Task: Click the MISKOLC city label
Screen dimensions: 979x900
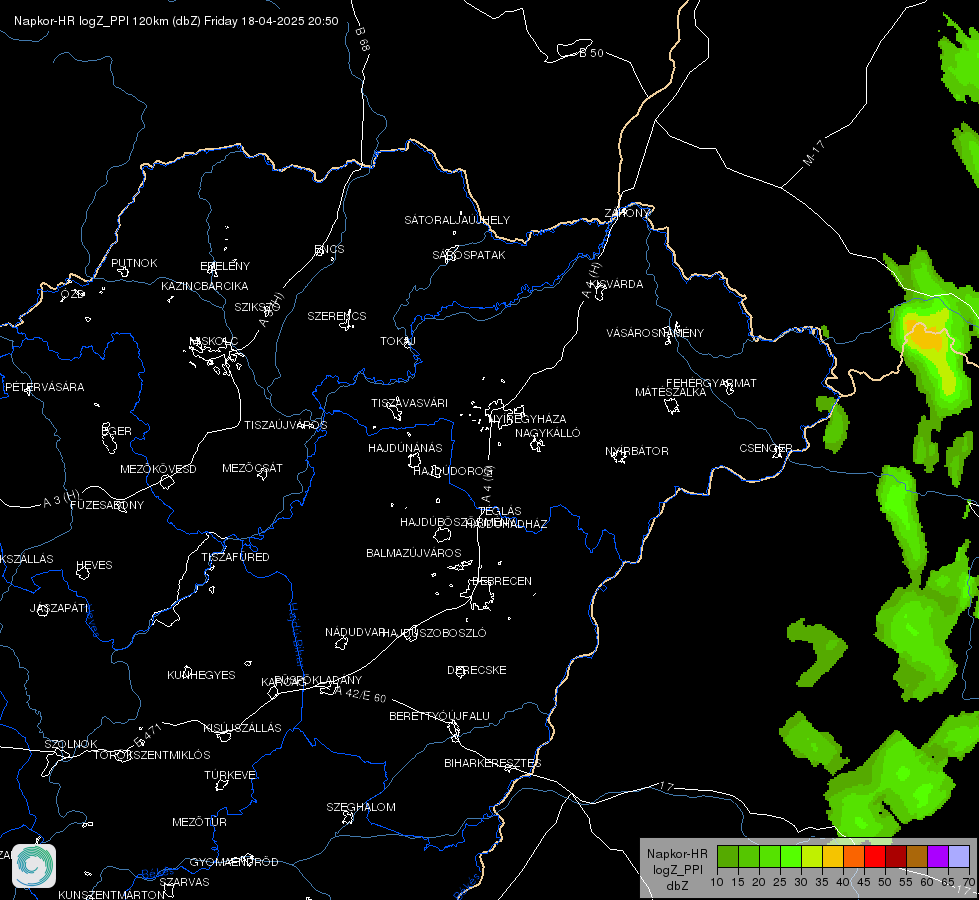Action: (214, 341)
